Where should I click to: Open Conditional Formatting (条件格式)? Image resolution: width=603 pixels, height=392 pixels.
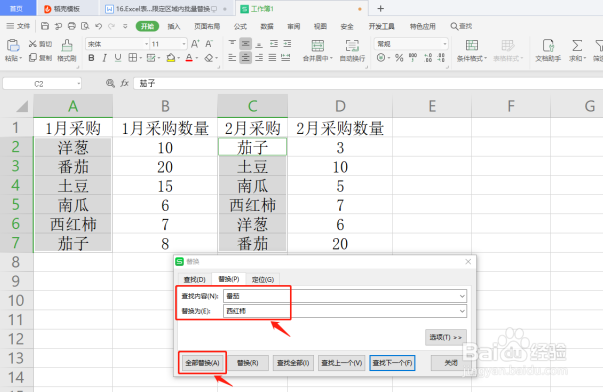(x=472, y=50)
